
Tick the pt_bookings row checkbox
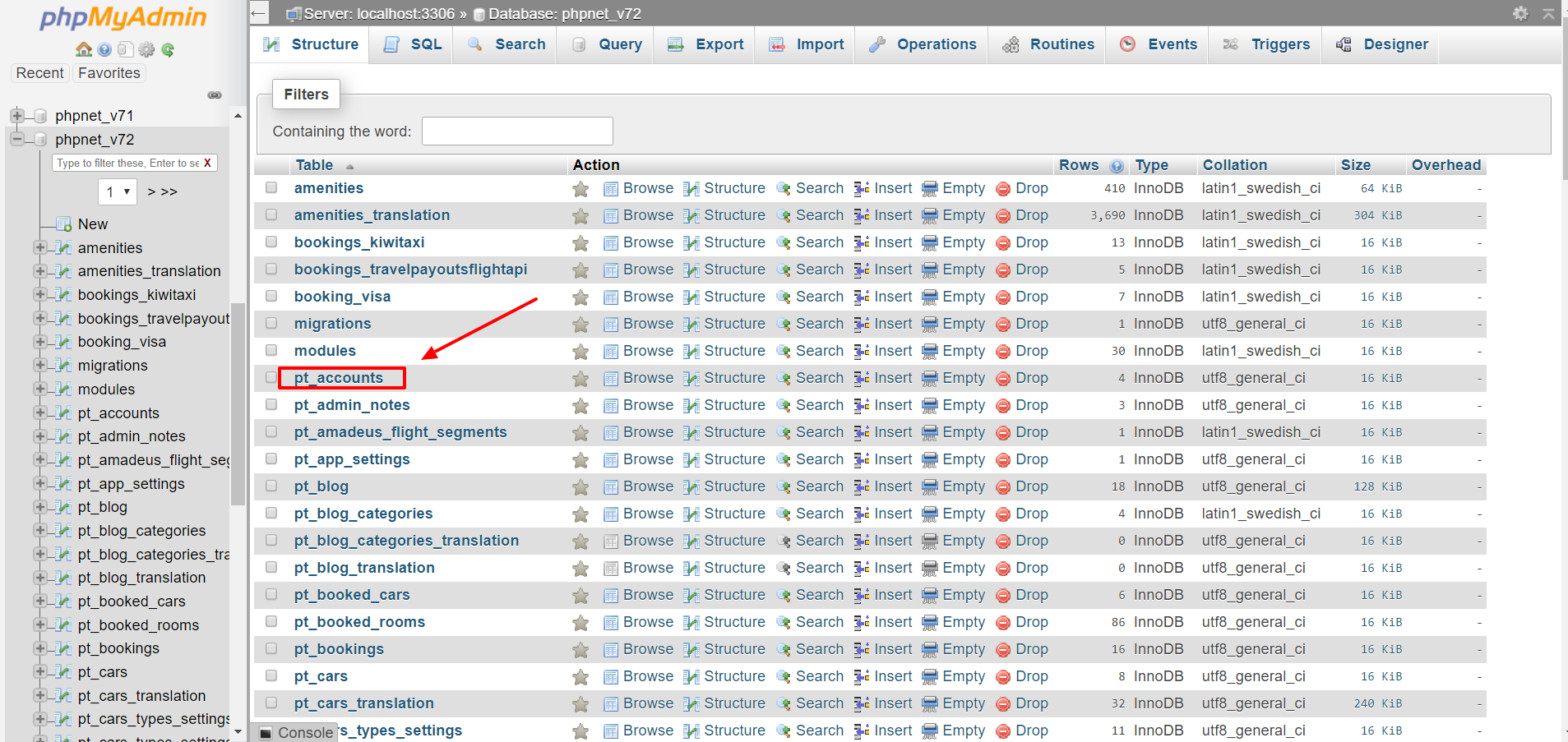271,649
